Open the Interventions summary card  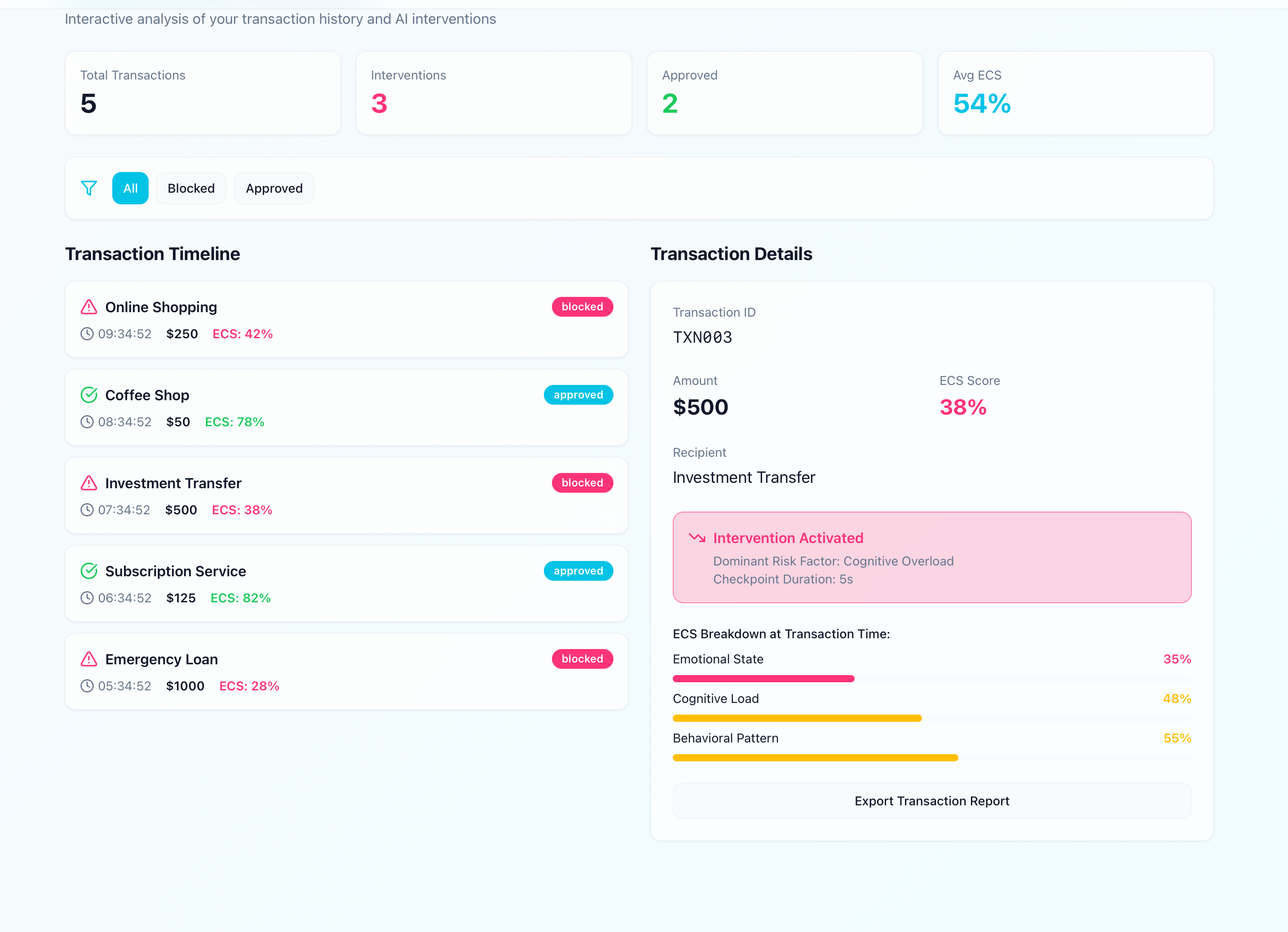tap(494, 93)
